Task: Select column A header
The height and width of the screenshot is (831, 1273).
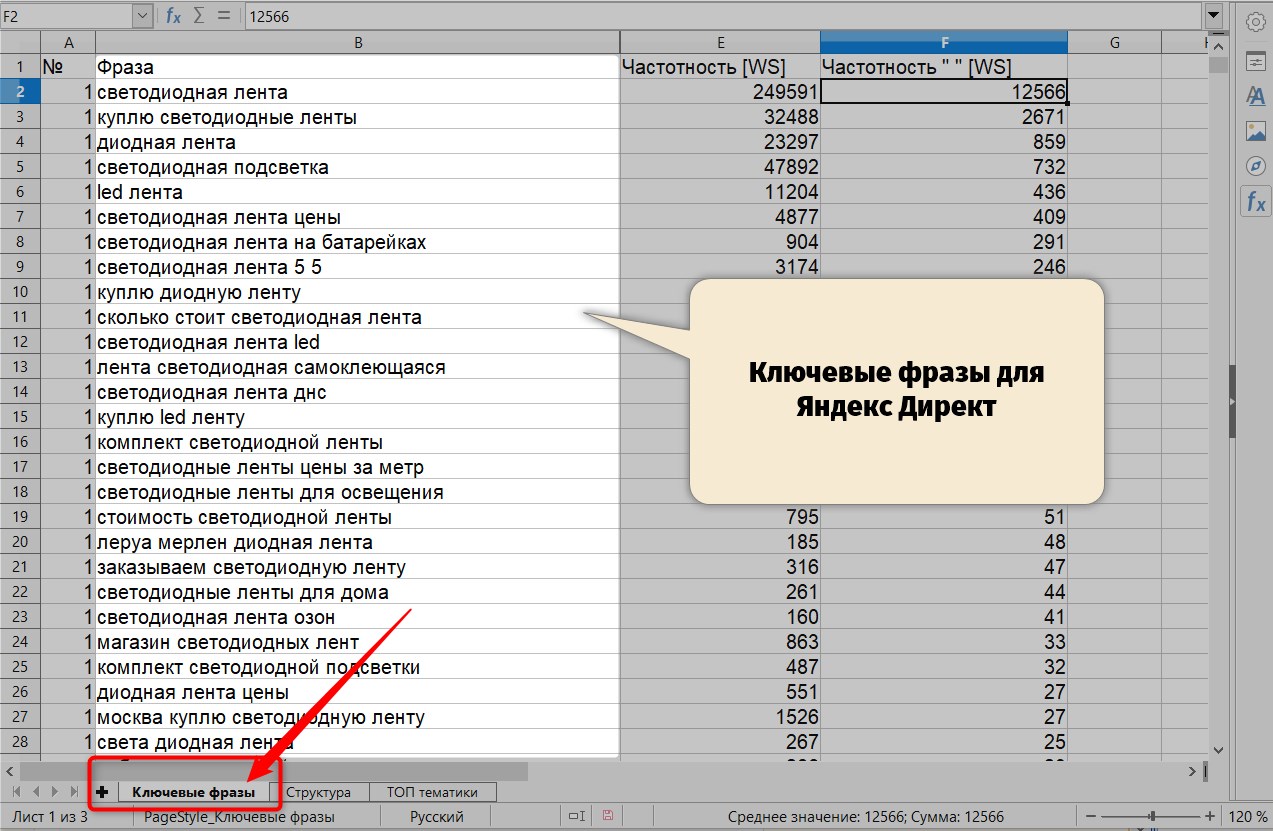Action: coord(68,42)
